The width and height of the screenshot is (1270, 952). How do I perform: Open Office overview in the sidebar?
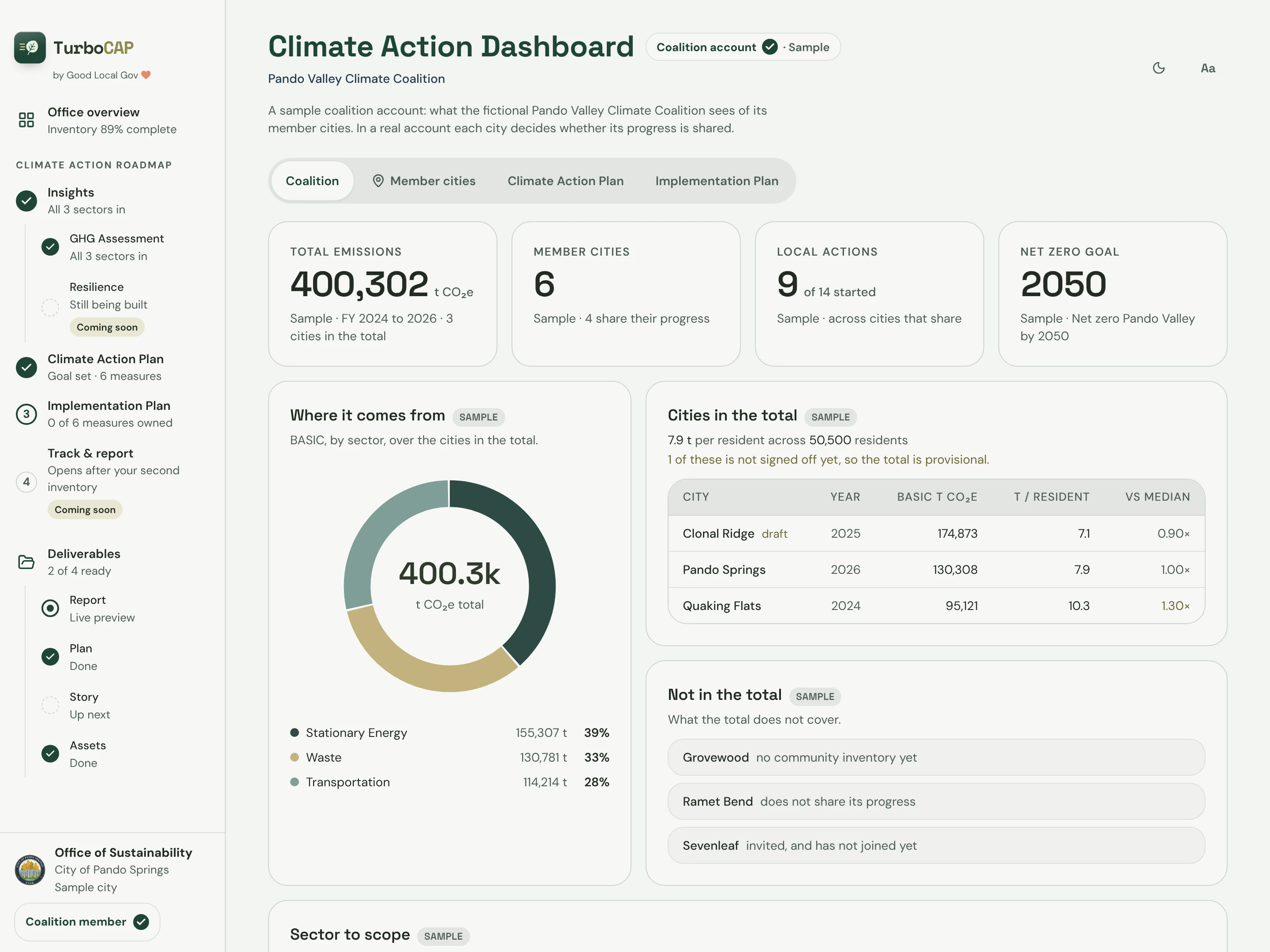coord(112,120)
